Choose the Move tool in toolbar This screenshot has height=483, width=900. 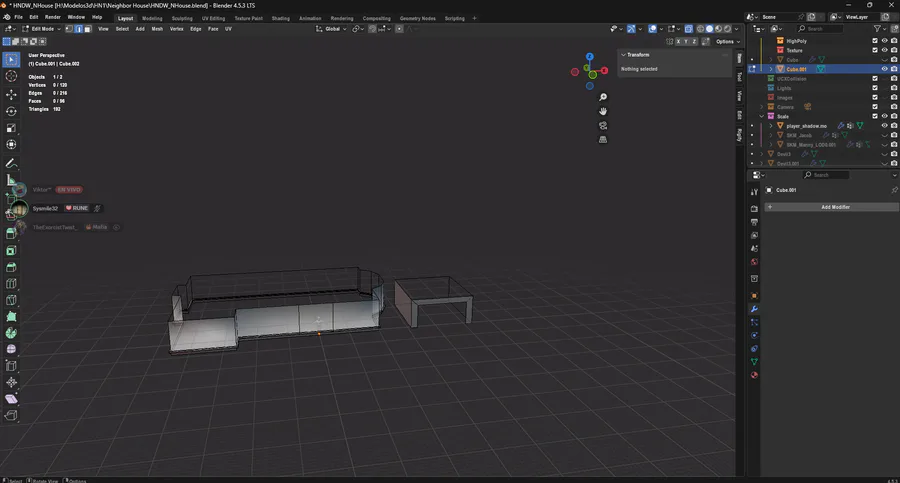tap(11, 94)
